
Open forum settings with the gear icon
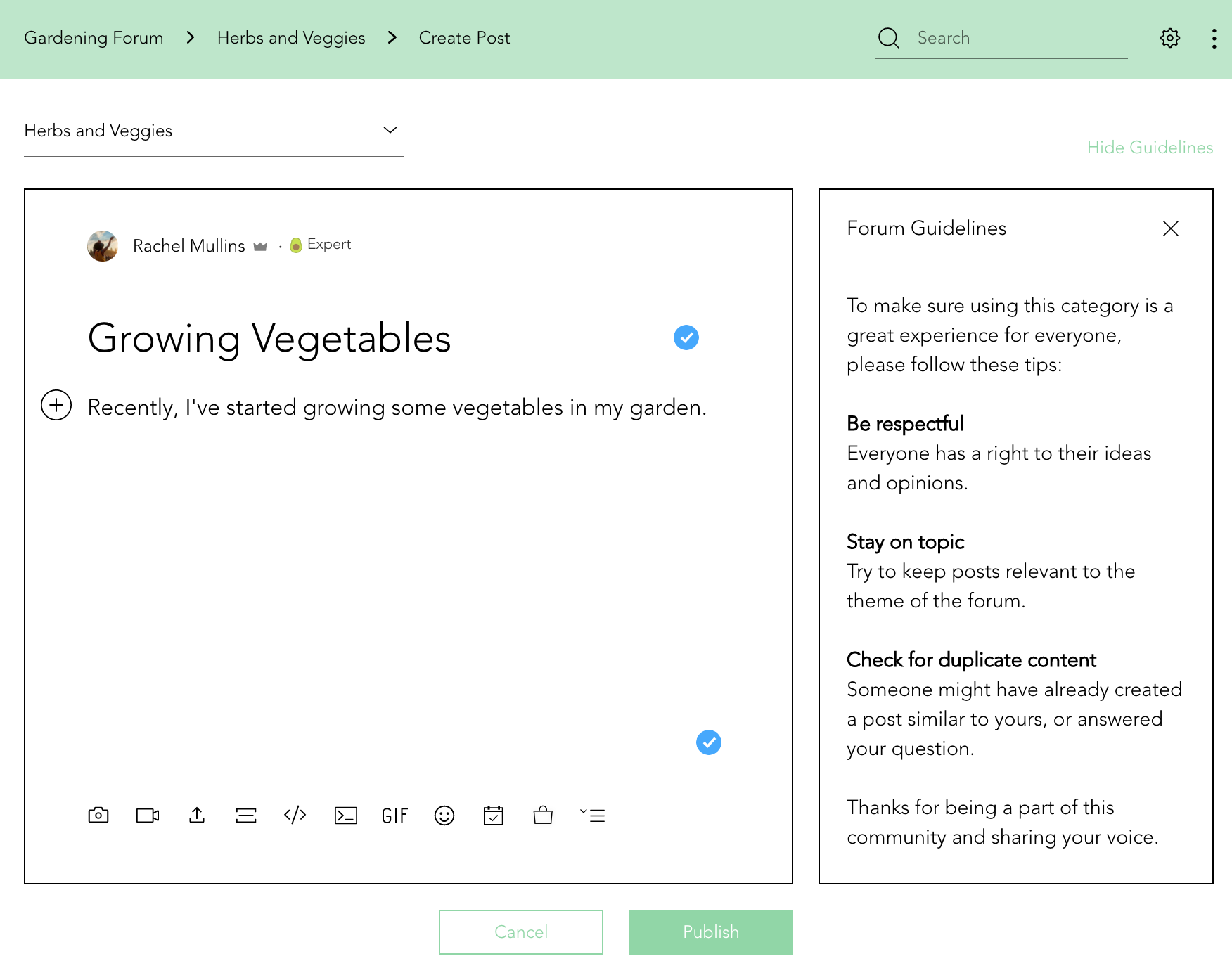pyautogui.click(x=1170, y=38)
